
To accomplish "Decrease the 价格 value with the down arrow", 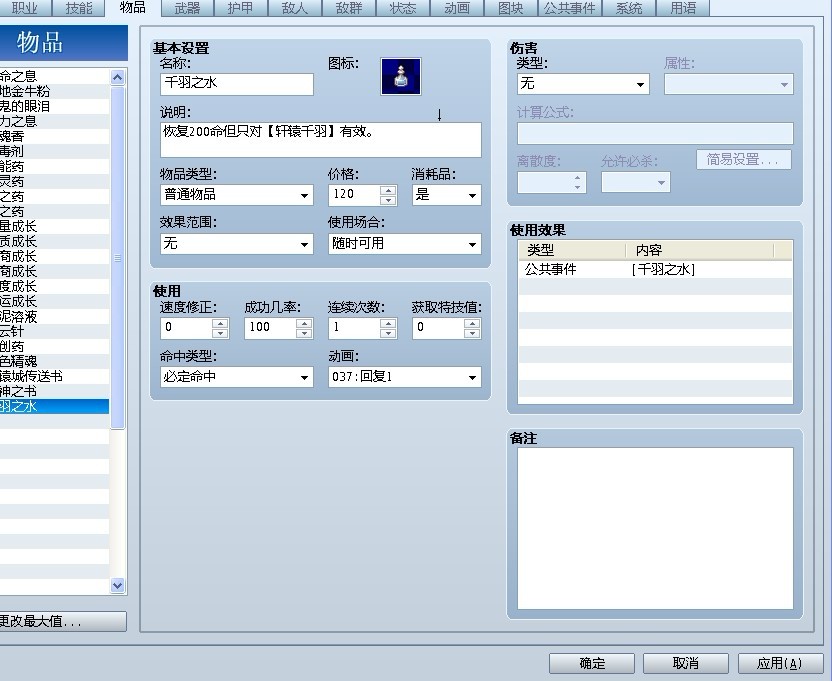I will 388,200.
